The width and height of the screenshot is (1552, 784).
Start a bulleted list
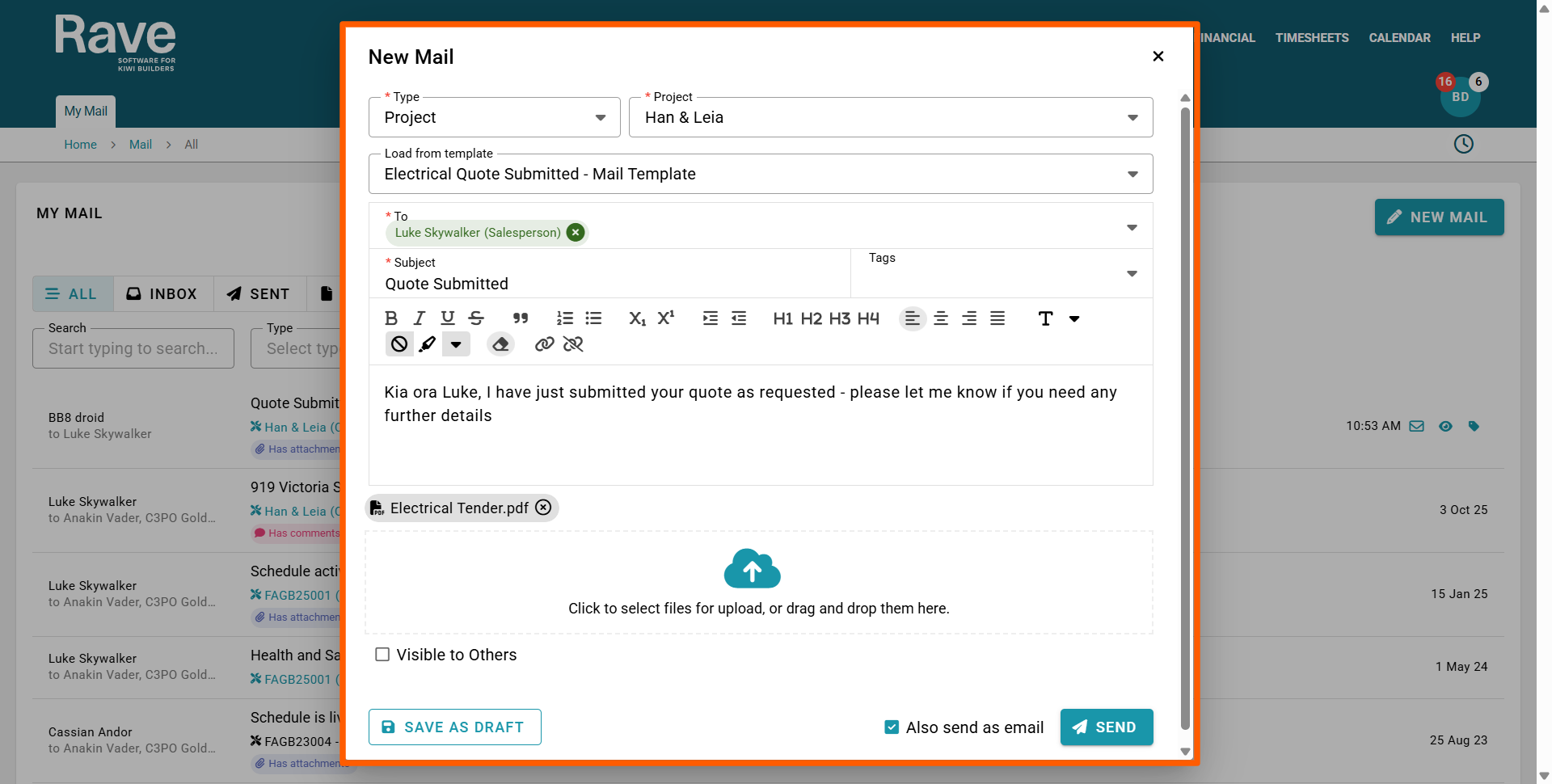(x=593, y=318)
